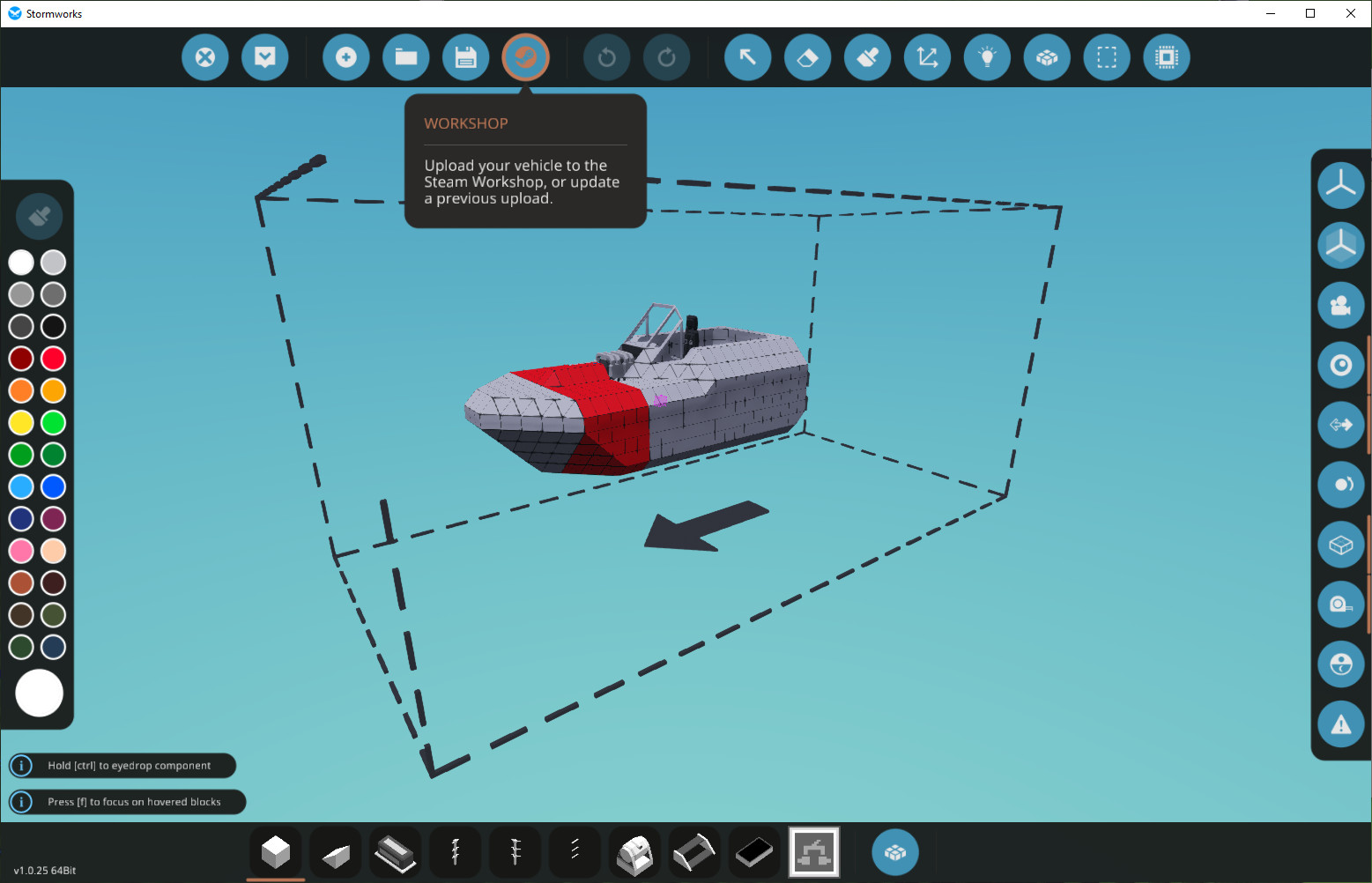The width and height of the screenshot is (1372, 883).
Task: Select the cube block in the bottom hotbar
Action: click(276, 853)
